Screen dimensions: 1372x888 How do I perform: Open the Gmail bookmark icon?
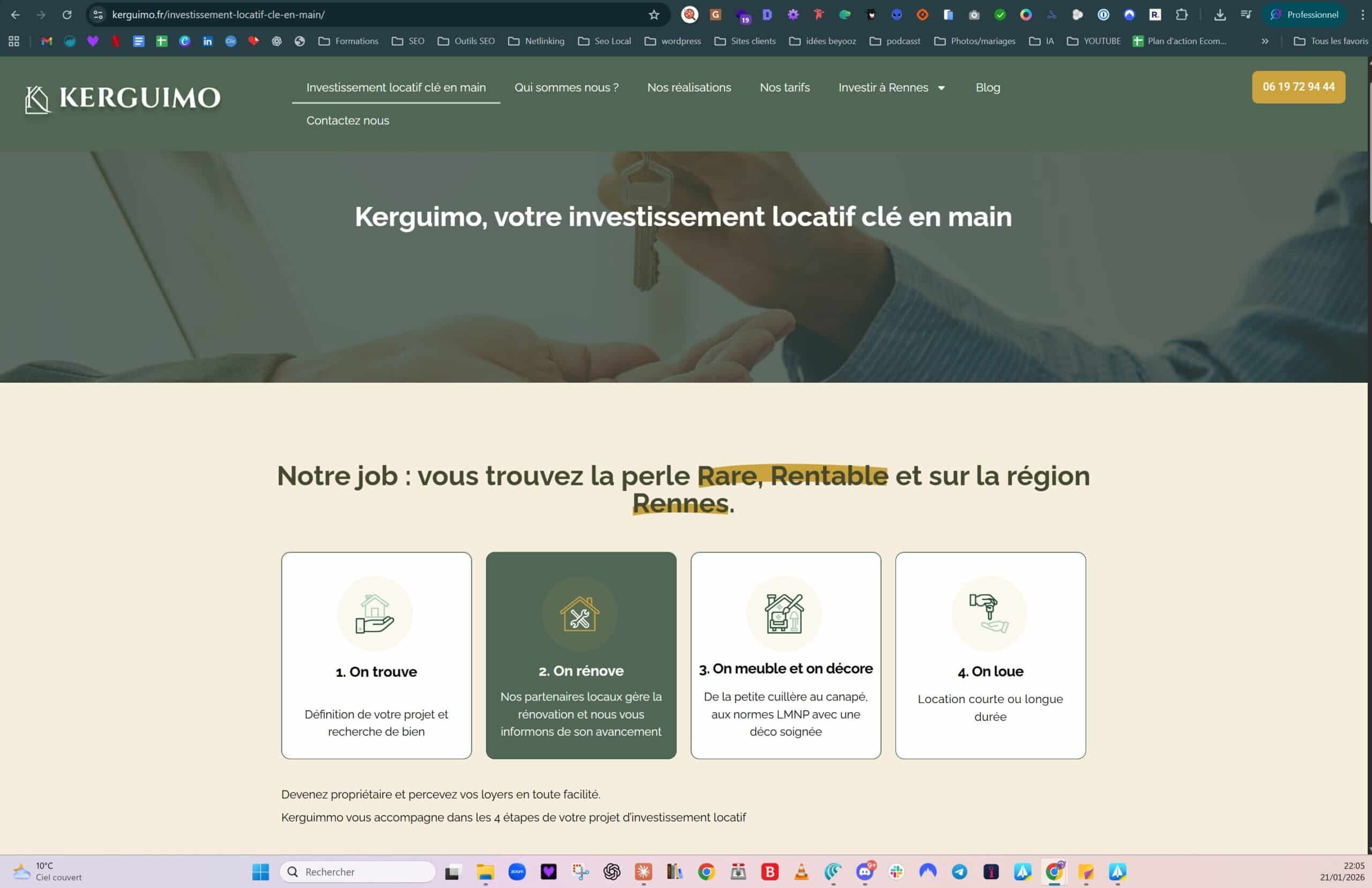point(47,41)
